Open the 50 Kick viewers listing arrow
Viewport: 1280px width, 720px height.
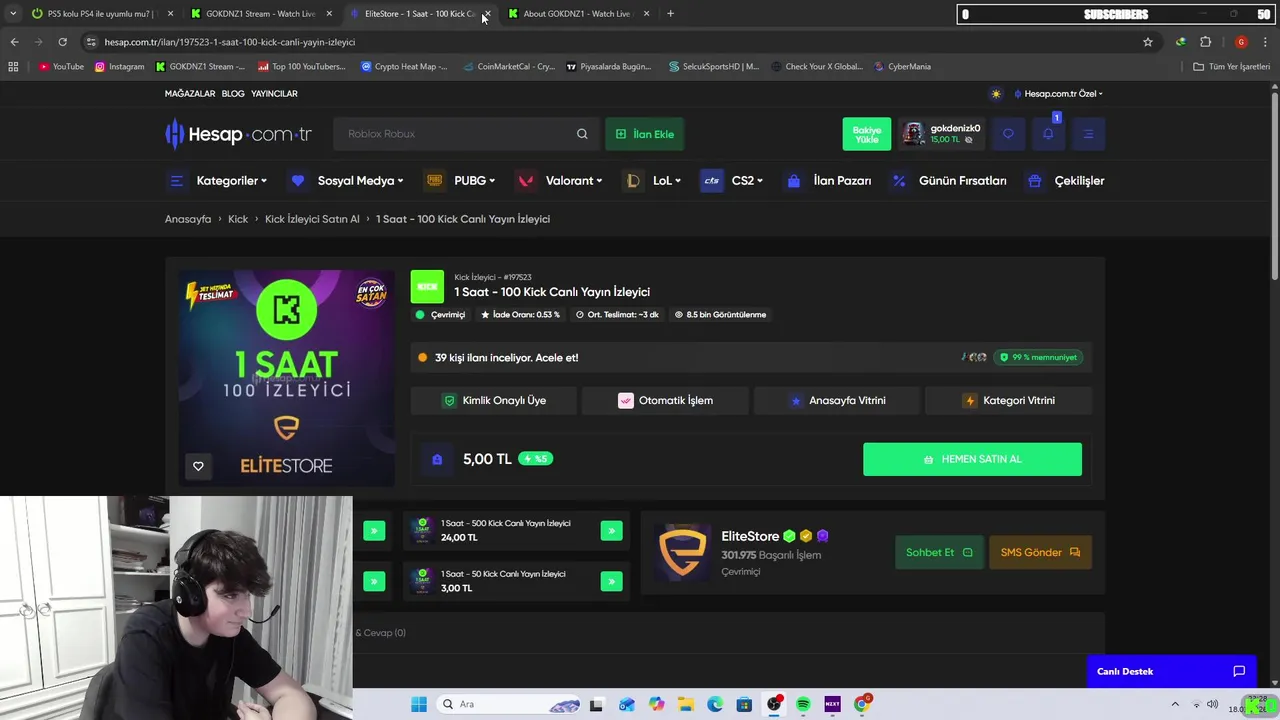point(611,581)
